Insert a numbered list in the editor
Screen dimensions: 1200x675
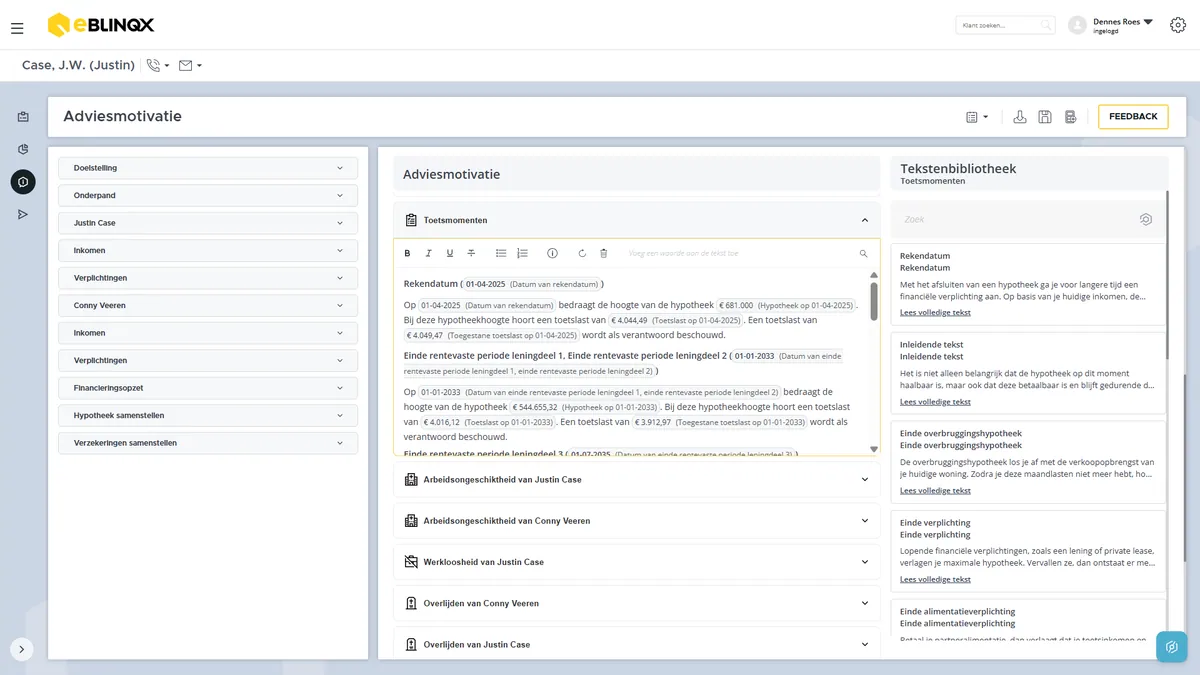(x=522, y=254)
